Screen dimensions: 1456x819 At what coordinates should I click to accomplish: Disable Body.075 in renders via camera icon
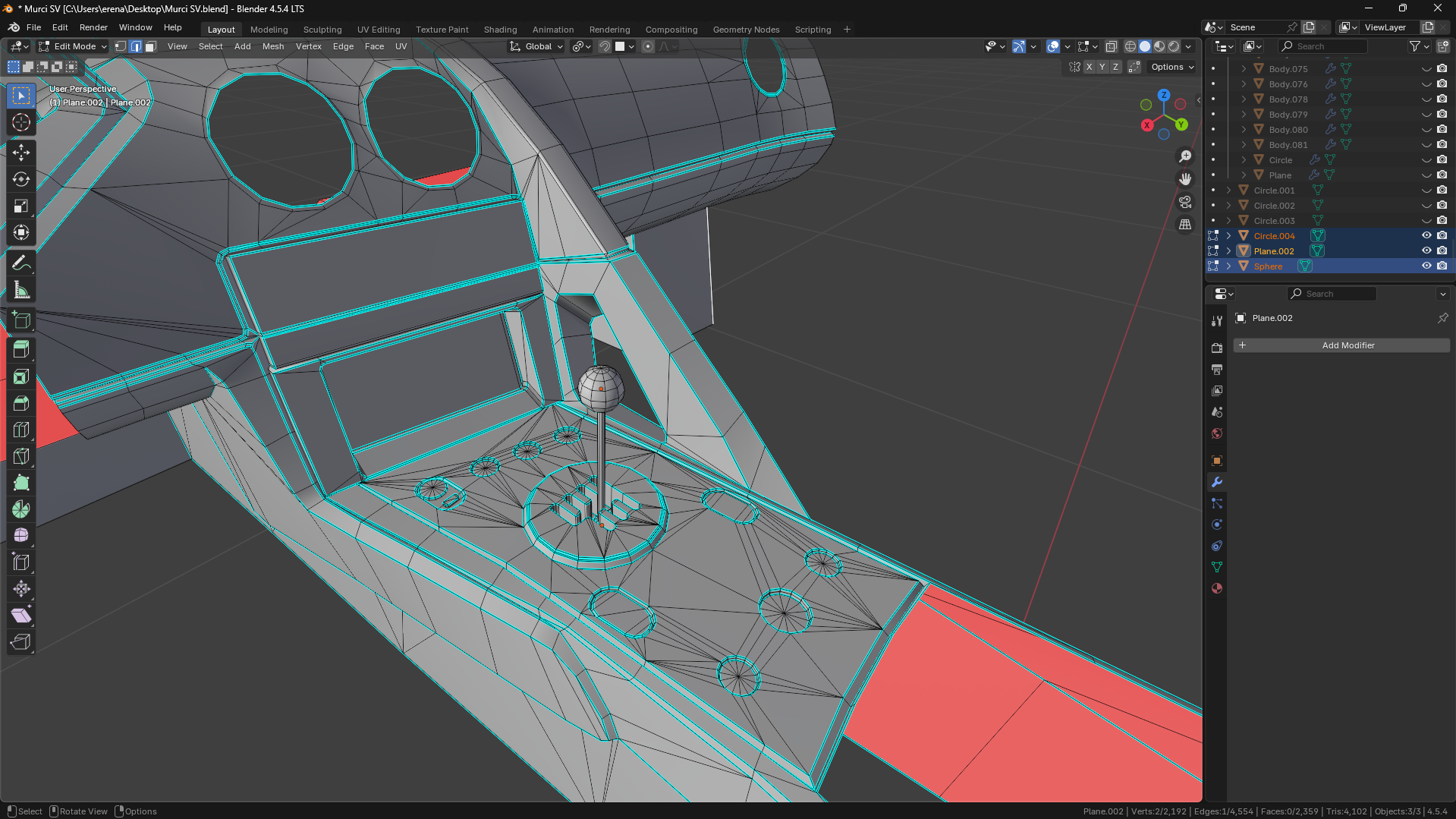(1442, 69)
